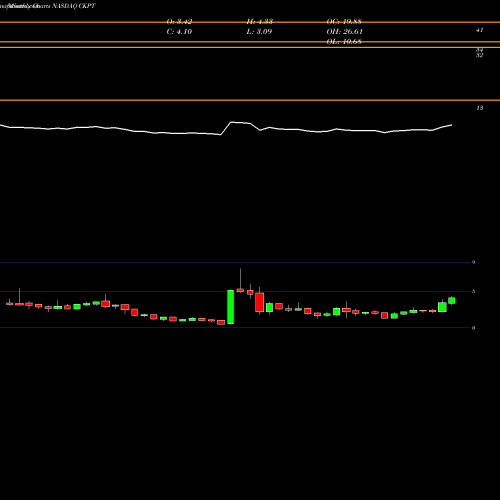Click the 5 price axis label
This screenshot has height=500, width=500.
point(473,292)
